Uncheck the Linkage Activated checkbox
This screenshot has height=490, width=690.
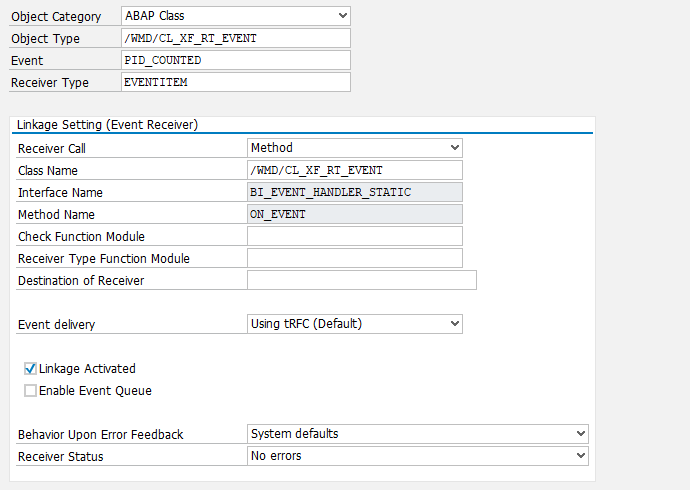30,368
